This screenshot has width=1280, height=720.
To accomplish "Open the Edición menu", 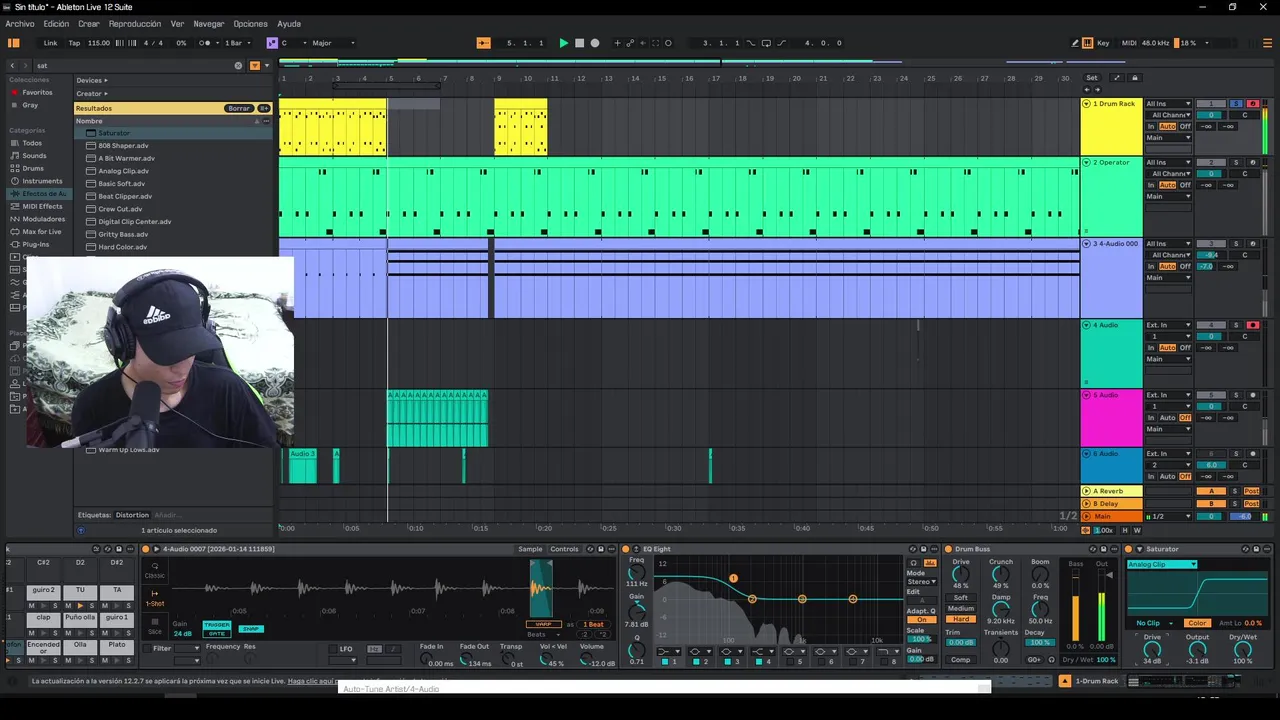I will click(x=56, y=24).
